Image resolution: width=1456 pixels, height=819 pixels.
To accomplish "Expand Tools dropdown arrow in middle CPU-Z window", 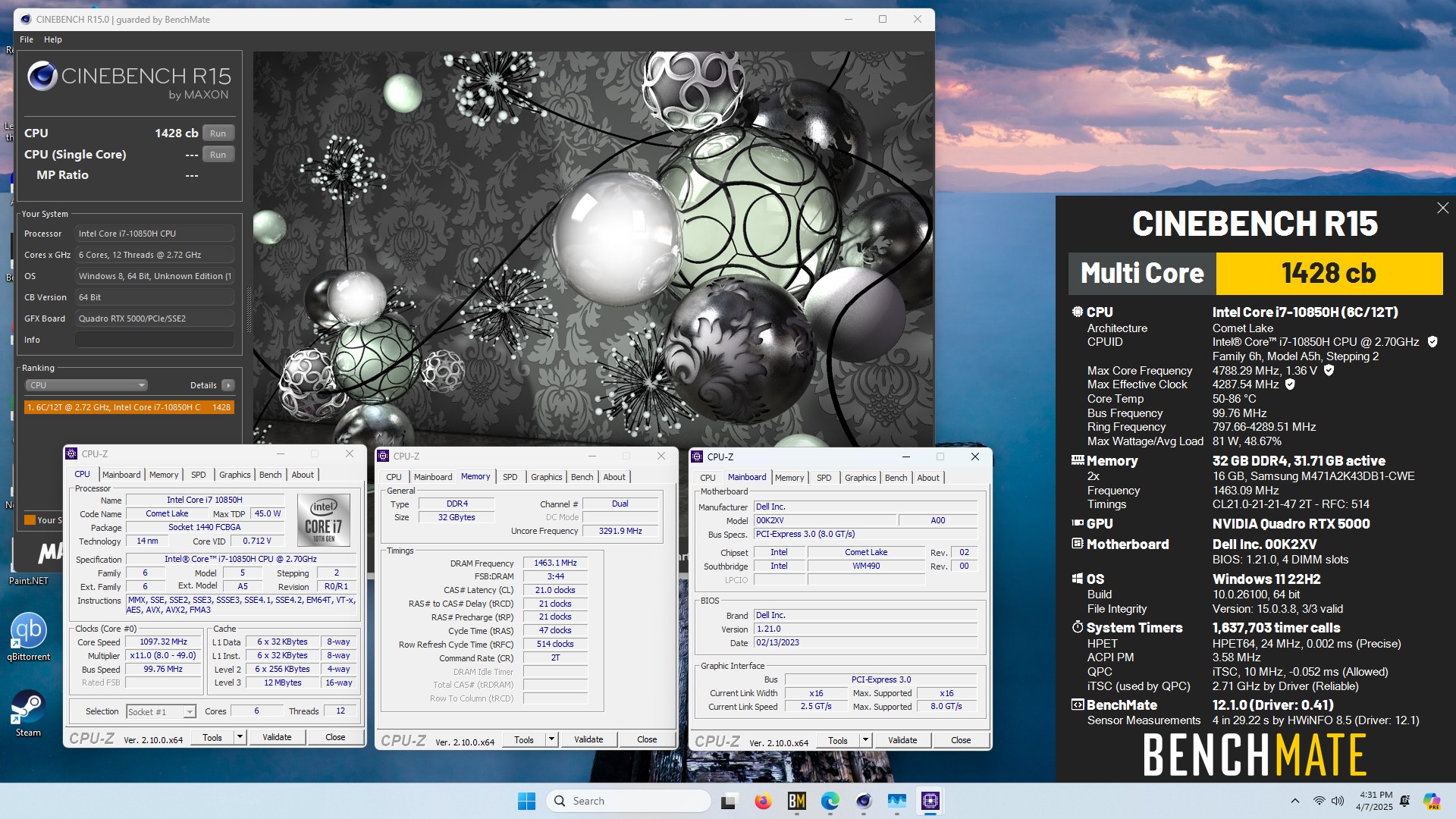I will tap(551, 739).
